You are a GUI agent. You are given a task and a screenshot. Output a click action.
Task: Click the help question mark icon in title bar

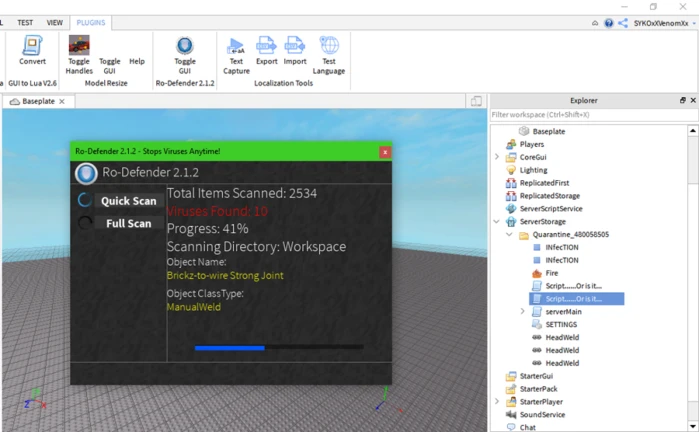609,22
